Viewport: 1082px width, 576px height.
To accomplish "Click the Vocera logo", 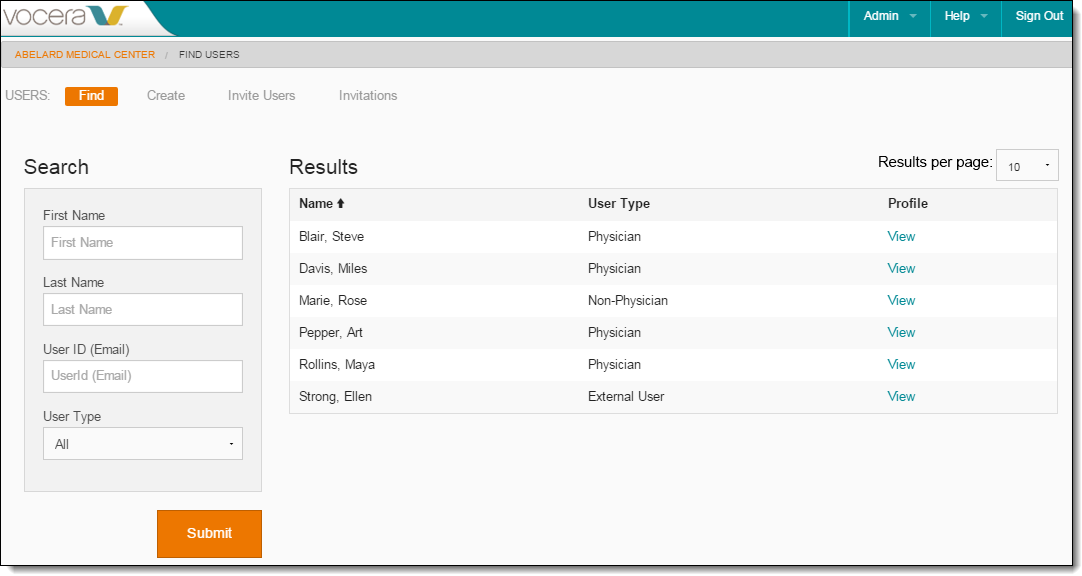I will point(66,17).
